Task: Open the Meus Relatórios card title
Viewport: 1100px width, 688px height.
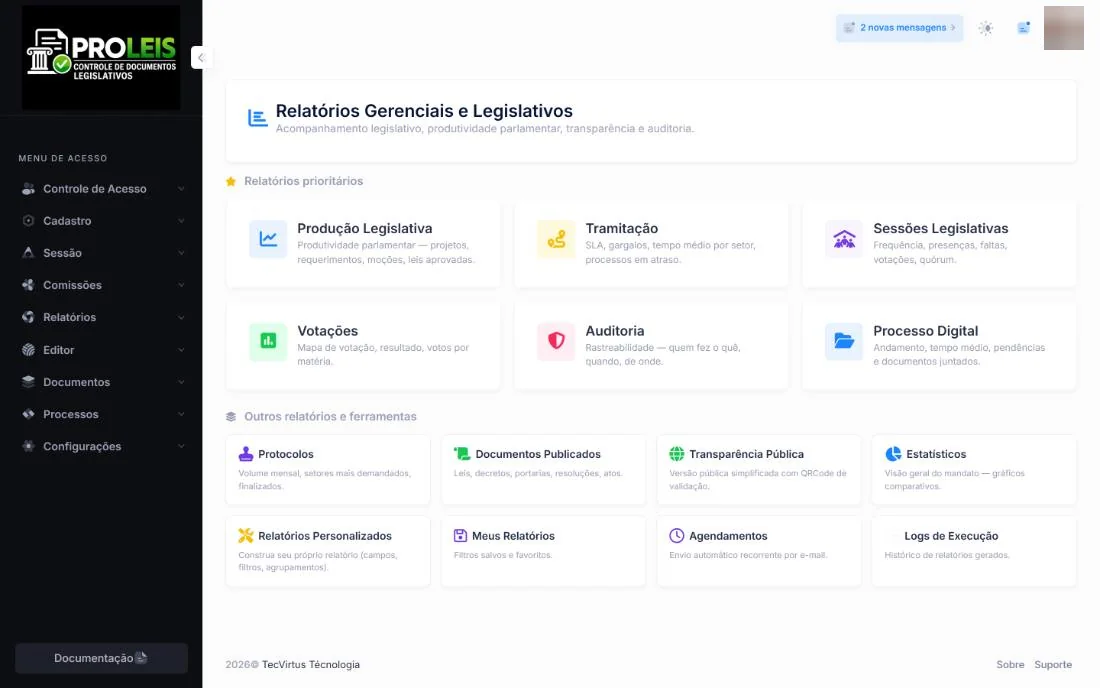Action: pos(513,536)
